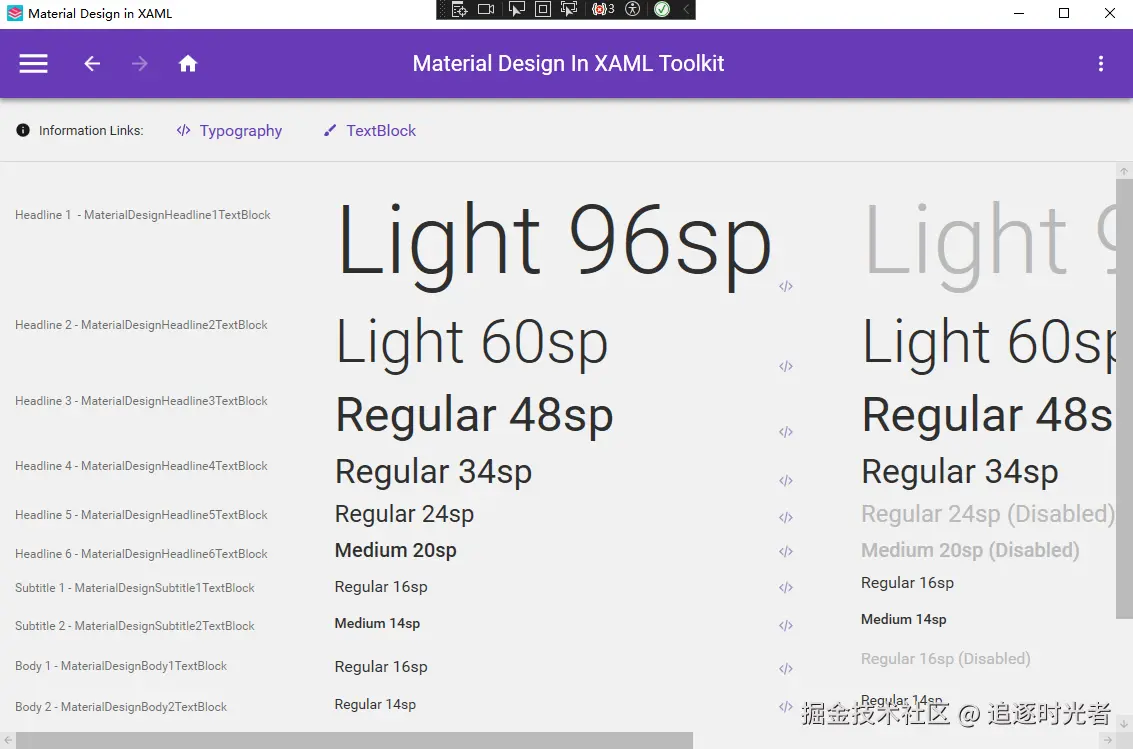Click the Subtitle 2 - MaterialDesignSubtitle2TextBlock label

[134, 626]
